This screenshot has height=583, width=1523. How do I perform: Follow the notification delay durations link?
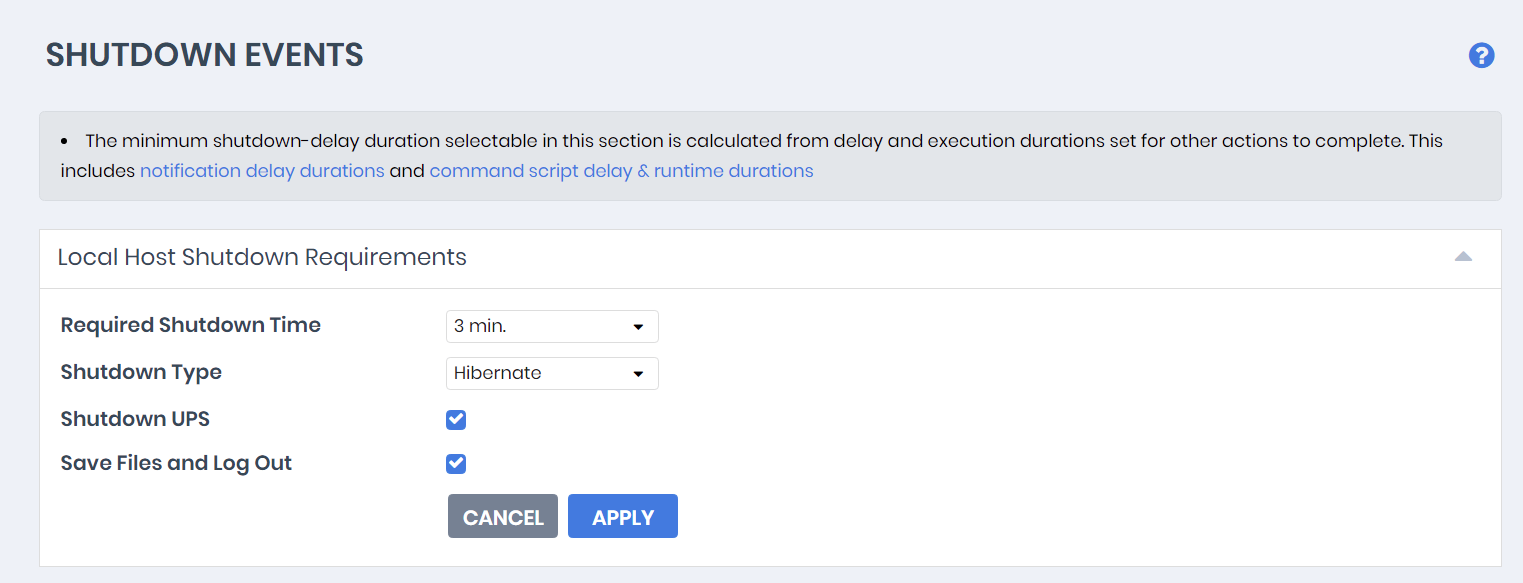point(262,171)
